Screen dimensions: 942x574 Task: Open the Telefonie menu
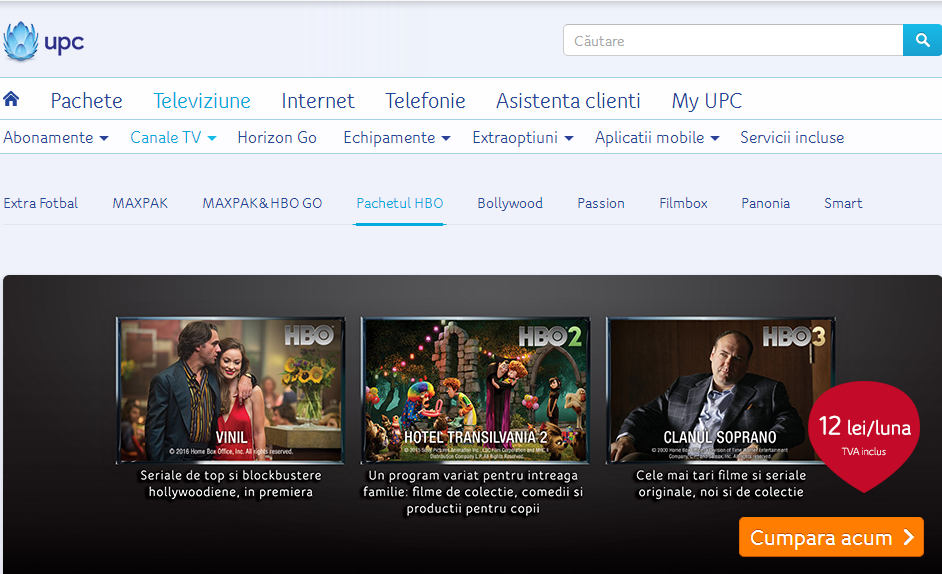point(425,100)
